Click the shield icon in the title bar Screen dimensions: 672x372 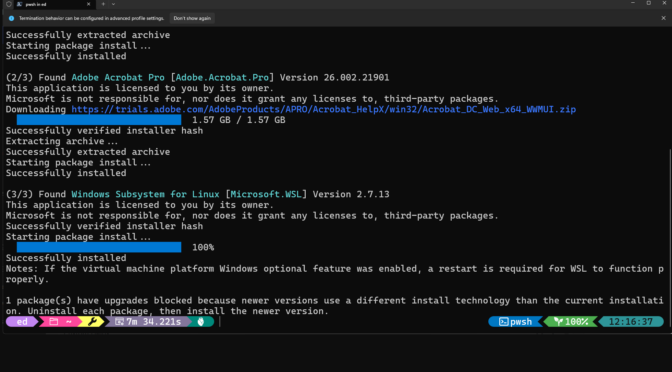9,4
